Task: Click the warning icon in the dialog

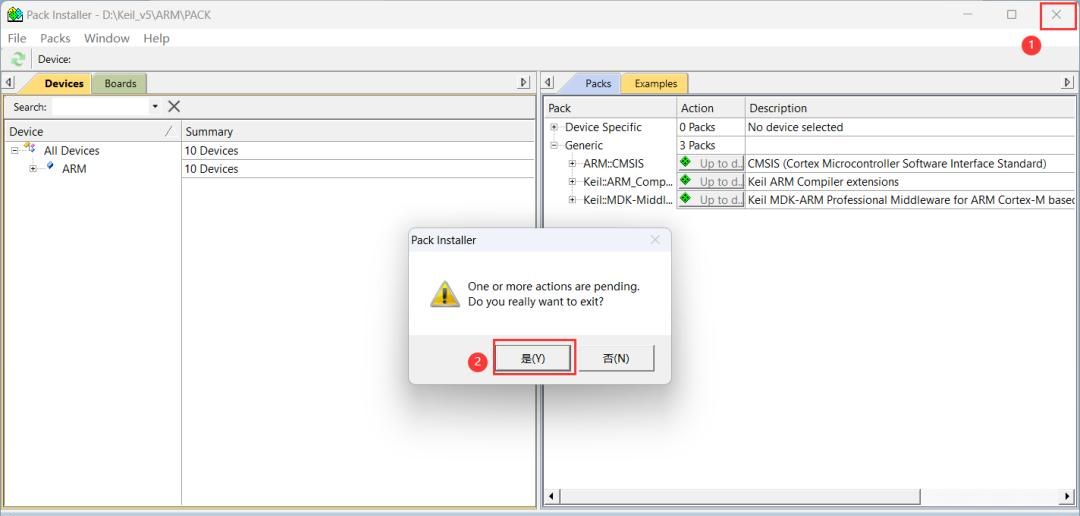Action: pos(444,294)
